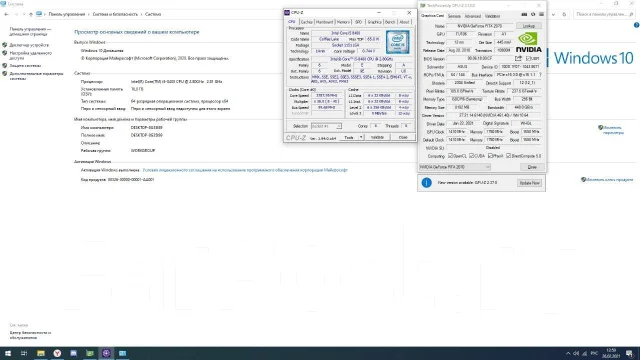Click the blue app icon after Yandex on taskbar
The image size is (640, 360).
73,353
